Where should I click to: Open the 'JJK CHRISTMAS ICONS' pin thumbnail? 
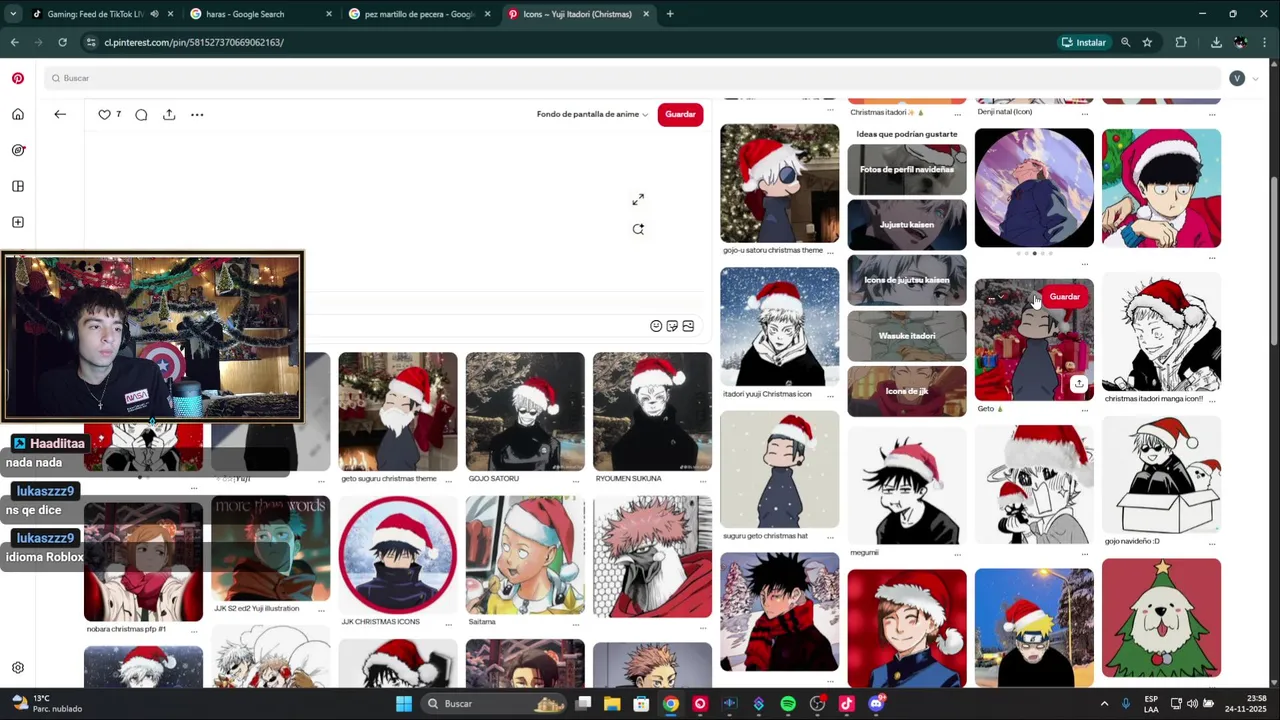397,555
